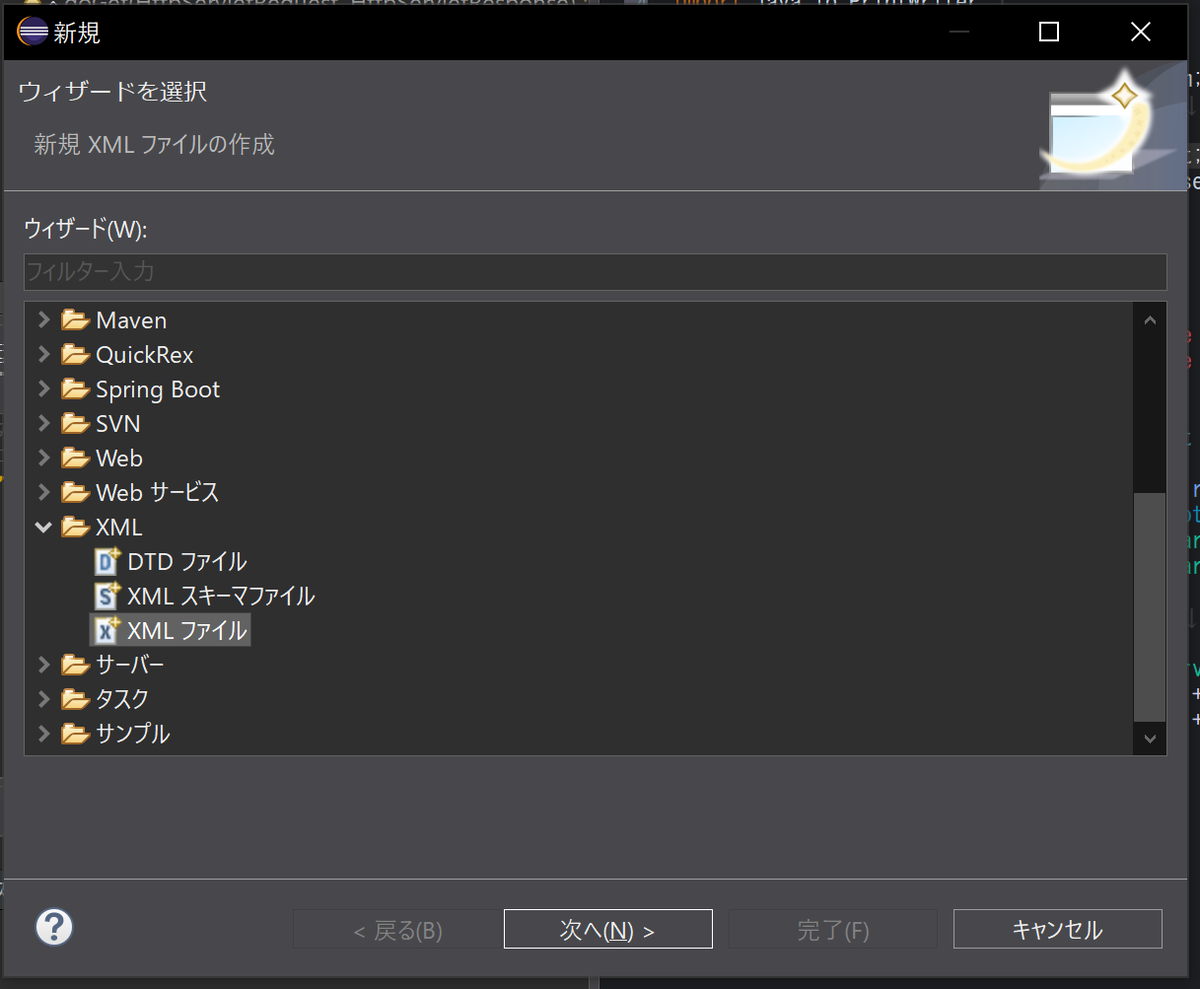The image size is (1200, 989).
Task: Select the Spring Boot label
Action: [x=158, y=389]
